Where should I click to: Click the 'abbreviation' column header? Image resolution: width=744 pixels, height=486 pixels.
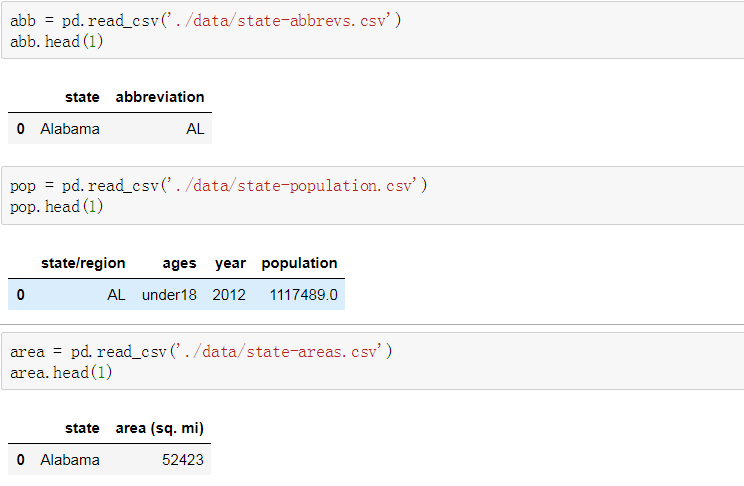[x=160, y=97]
